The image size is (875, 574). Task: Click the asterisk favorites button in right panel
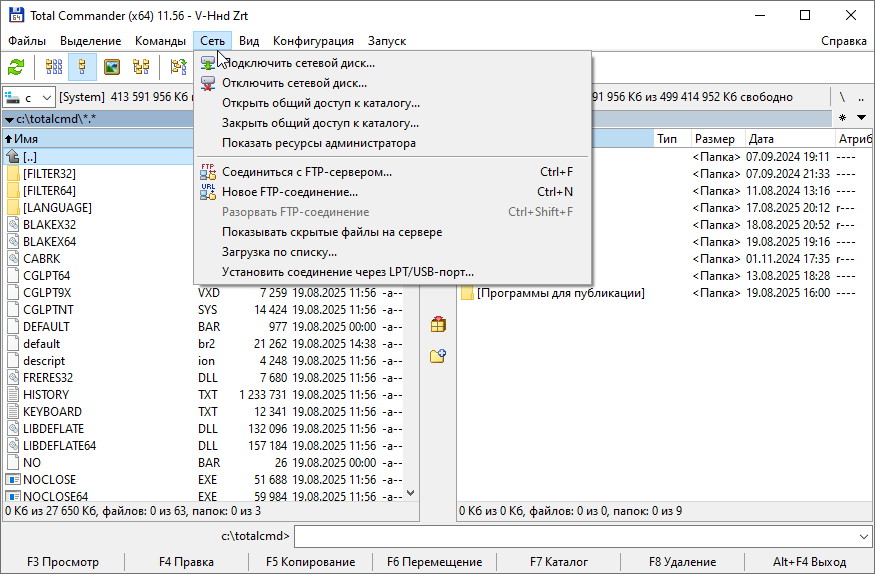(x=843, y=118)
